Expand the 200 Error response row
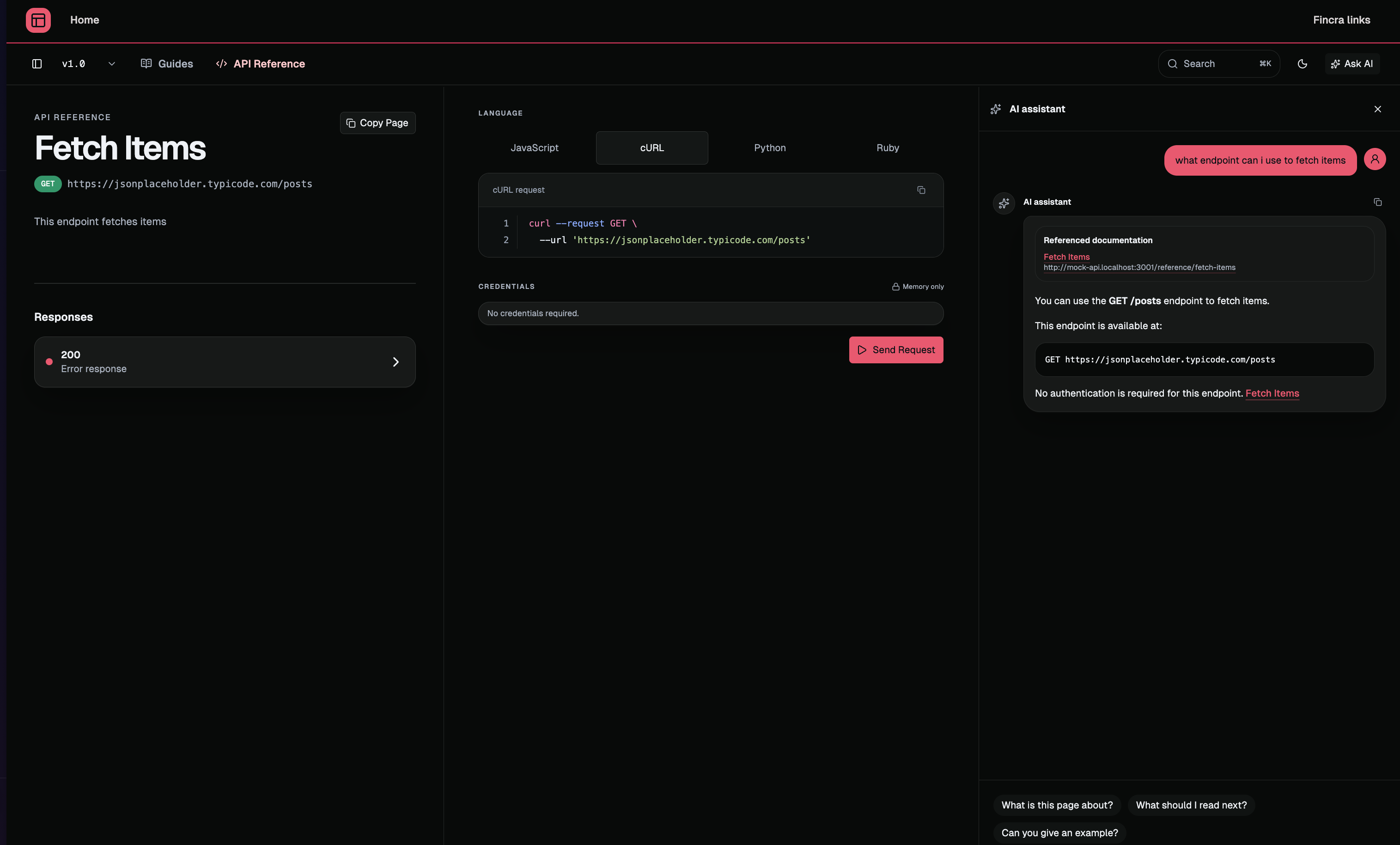 pos(225,362)
